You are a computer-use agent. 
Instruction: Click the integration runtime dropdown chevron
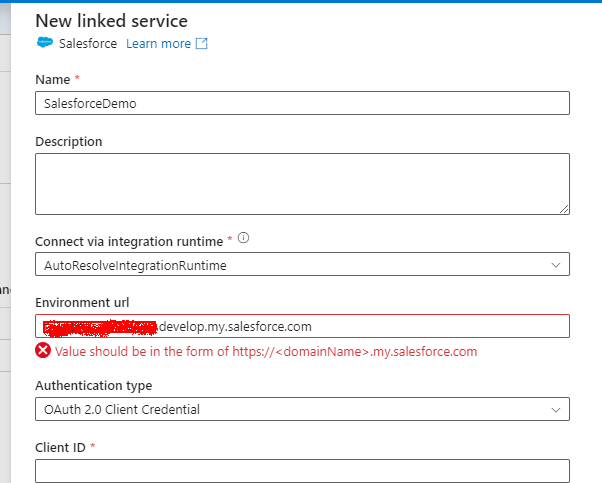pos(556,265)
